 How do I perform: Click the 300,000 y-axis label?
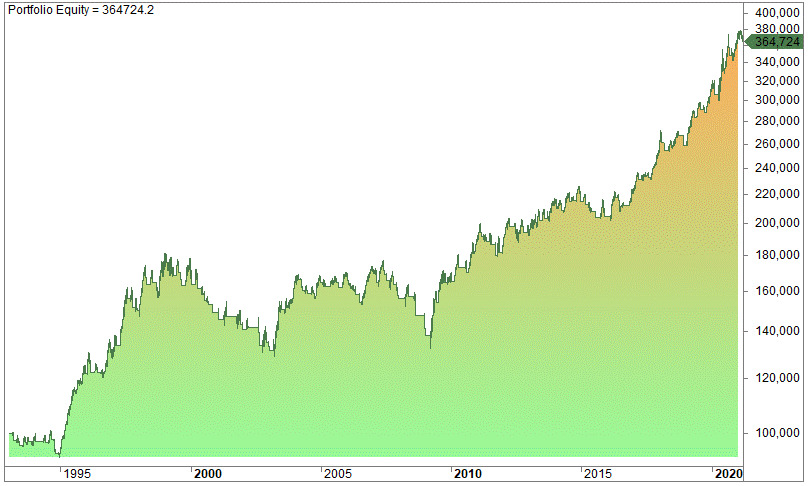[777, 99]
